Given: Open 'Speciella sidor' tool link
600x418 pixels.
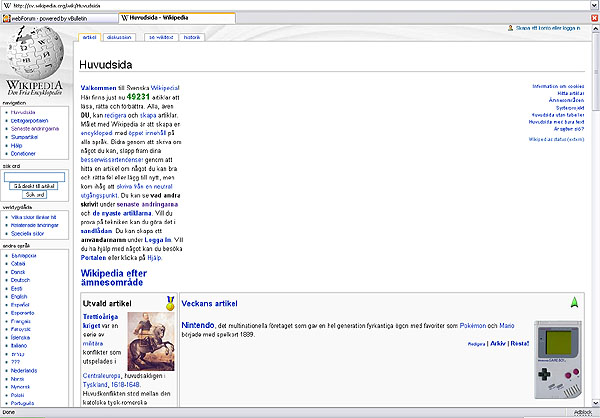Looking at the screenshot, I should [27, 233].
